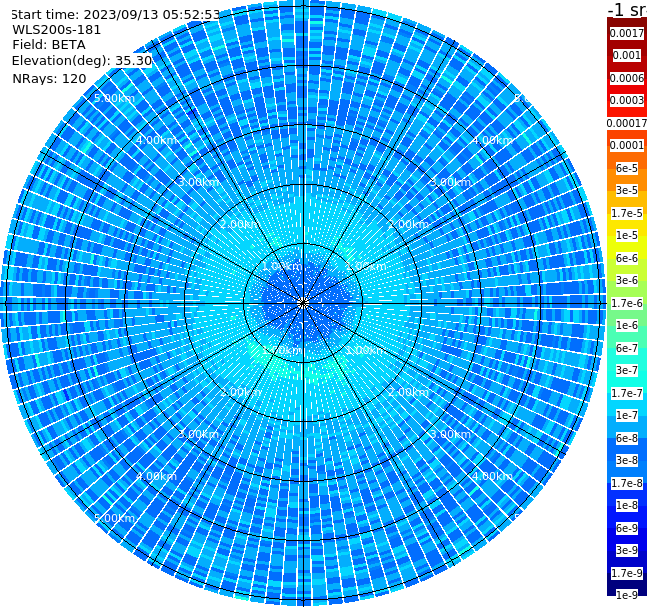Select the 3e-8 colorbar label
This screenshot has width=647, height=607.
coord(627,460)
